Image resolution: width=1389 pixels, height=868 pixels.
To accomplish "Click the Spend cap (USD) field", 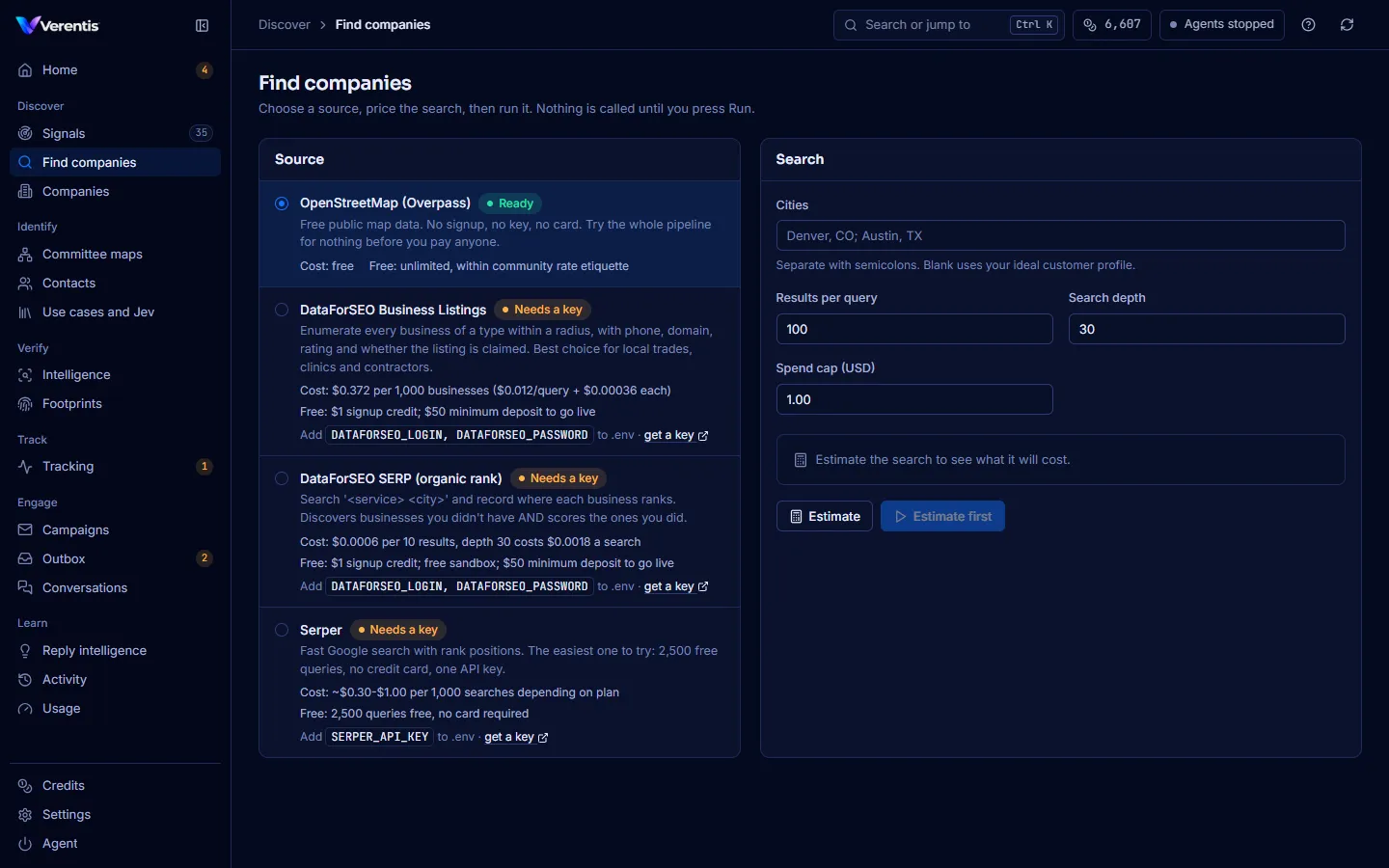I will tap(914, 399).
